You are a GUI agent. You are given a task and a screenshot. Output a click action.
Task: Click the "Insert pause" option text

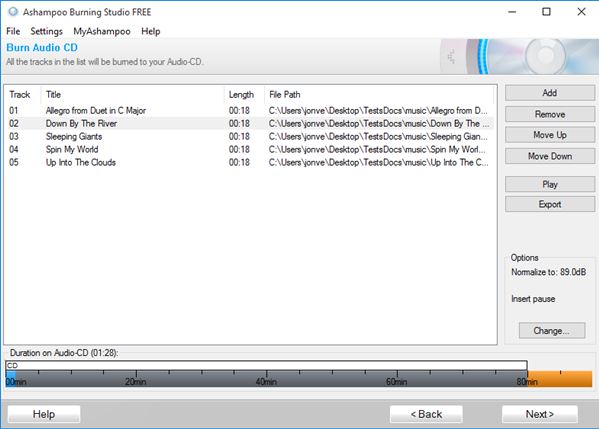point(533,299)
